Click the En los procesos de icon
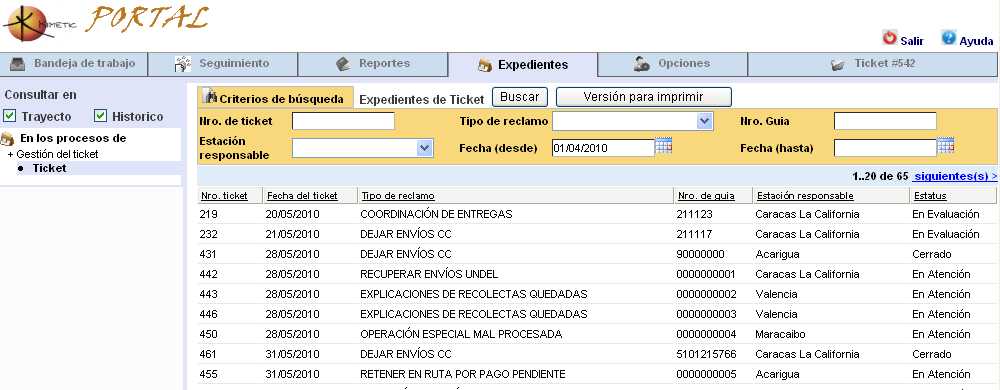The width and height of the screenshot is (1000, 390). point(8,138)
